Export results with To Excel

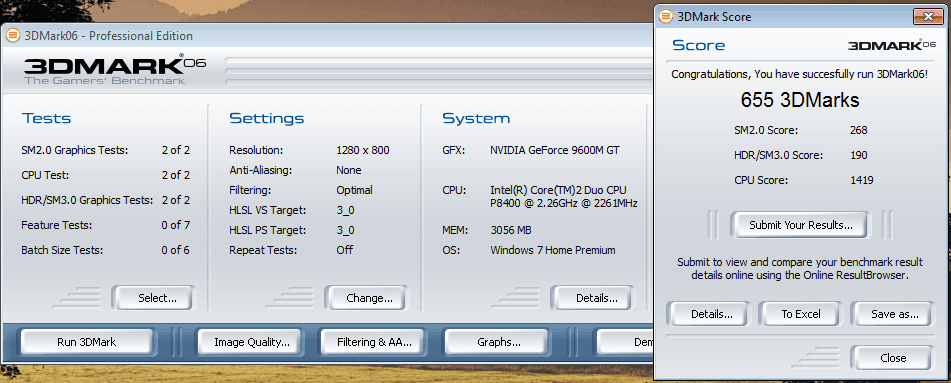(x=801, y=314)
